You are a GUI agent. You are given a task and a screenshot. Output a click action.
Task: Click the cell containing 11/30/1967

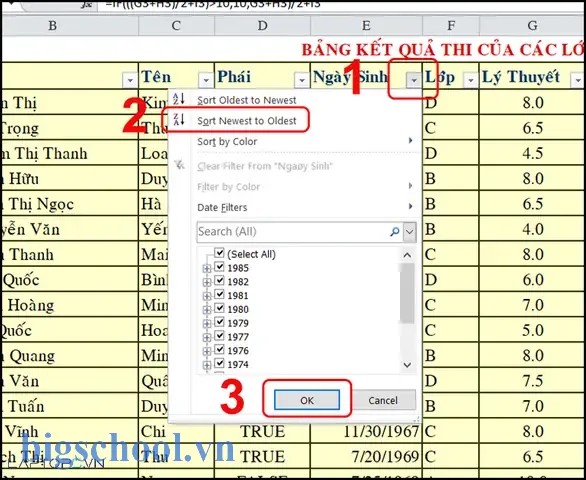click(366, 431)
